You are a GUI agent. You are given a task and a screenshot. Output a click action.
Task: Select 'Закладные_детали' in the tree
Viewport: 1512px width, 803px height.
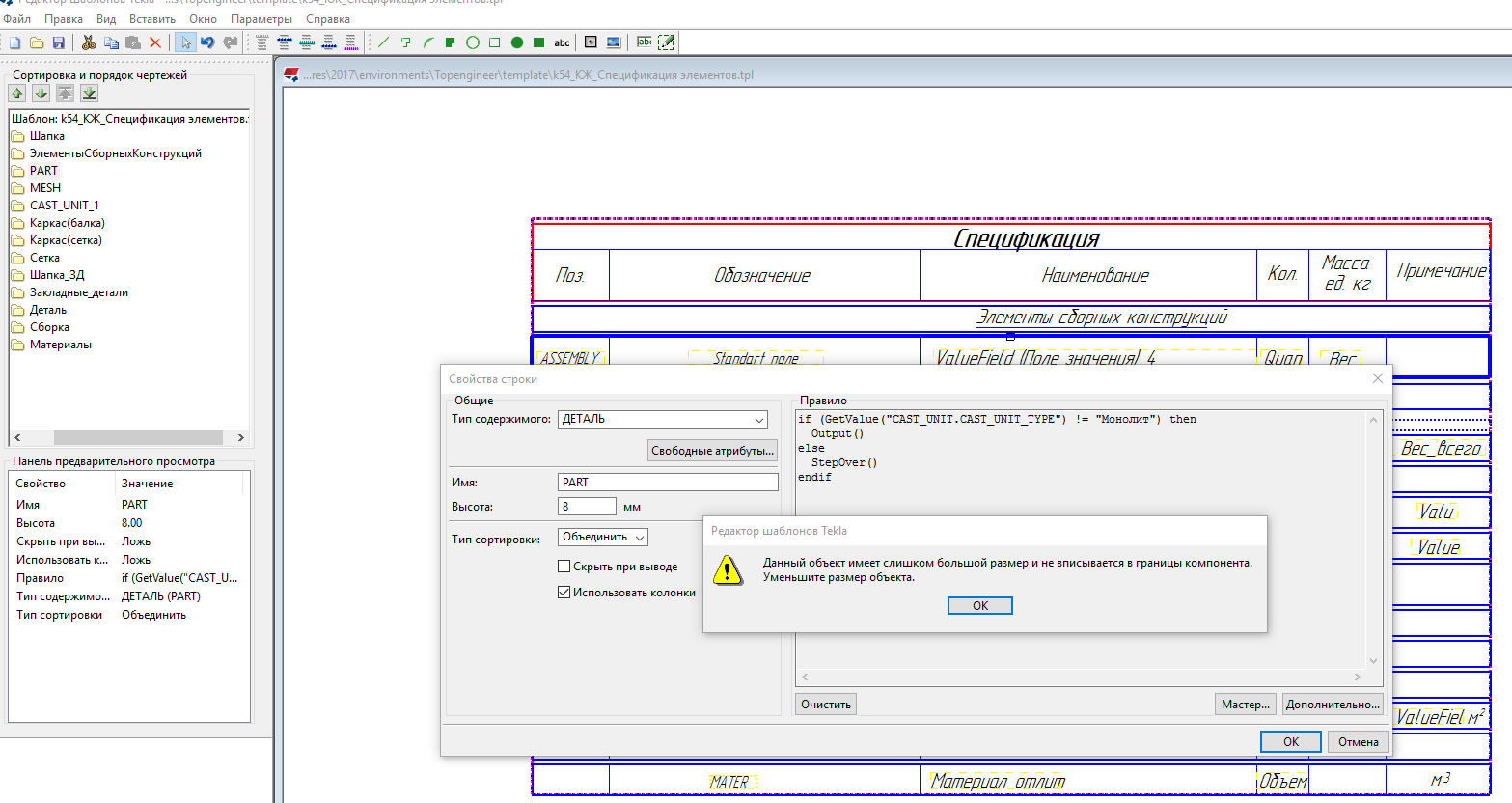click(x=78, y=292)
